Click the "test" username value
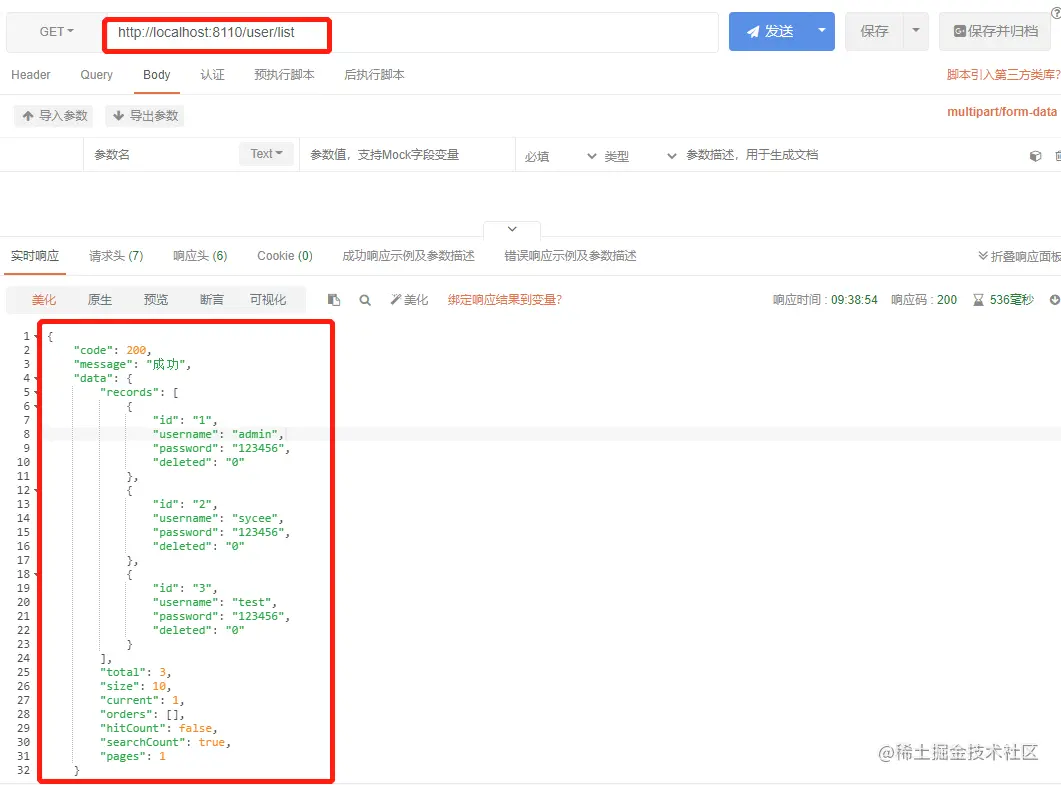The width and height of the screenshot is (1061, 785). [251, 602]
